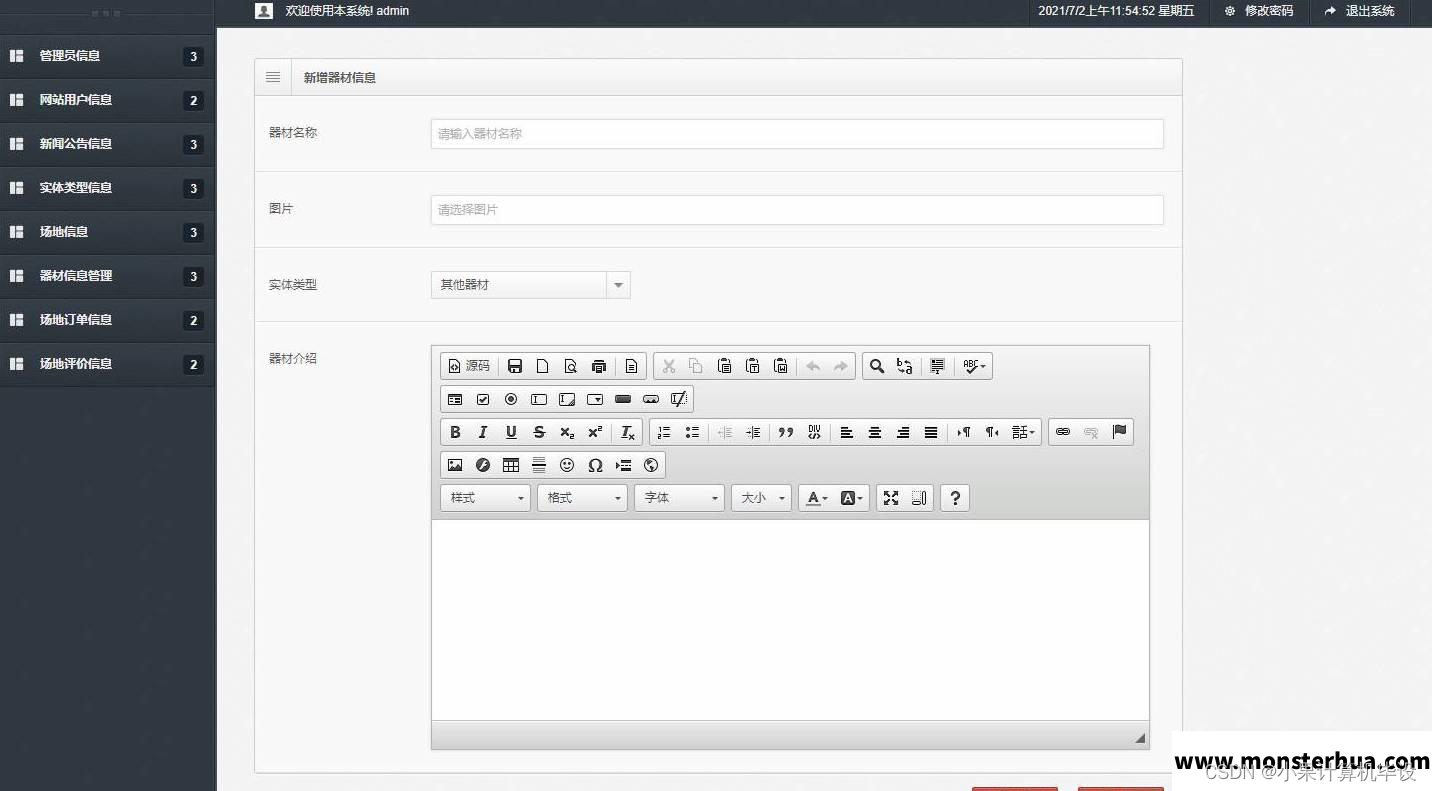Image resolution: width=1432 pixels, height=791 pixels.
Task: Click the 源码 source code button
Action: (469, 366)
